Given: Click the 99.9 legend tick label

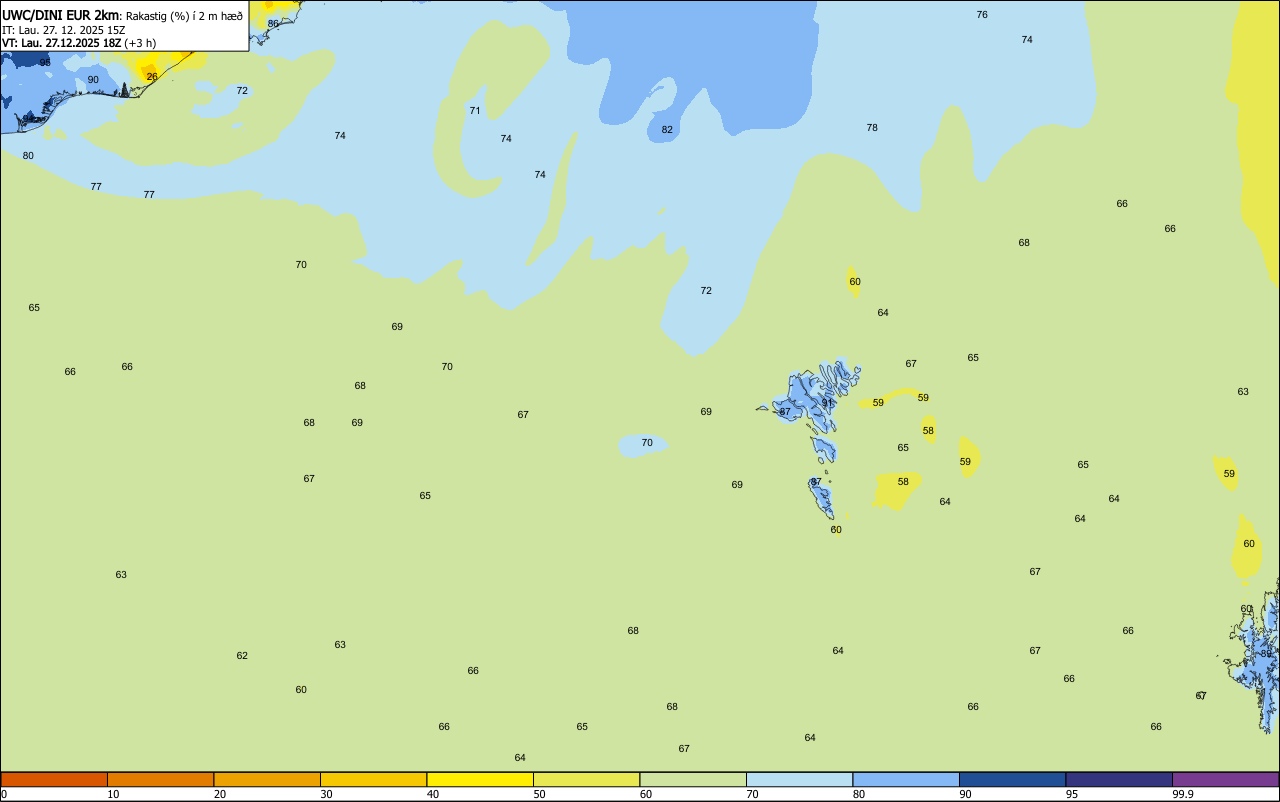Looking at the screenshot, I should pyautogui.click(x=1183, y=794).
